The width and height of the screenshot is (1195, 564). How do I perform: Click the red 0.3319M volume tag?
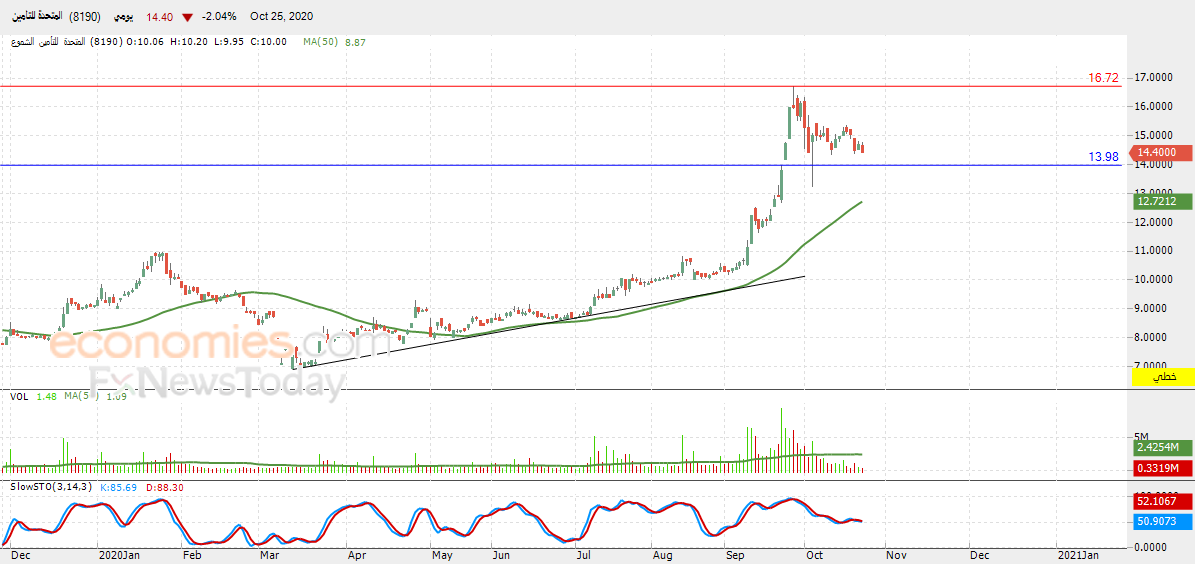point(1158,467)
